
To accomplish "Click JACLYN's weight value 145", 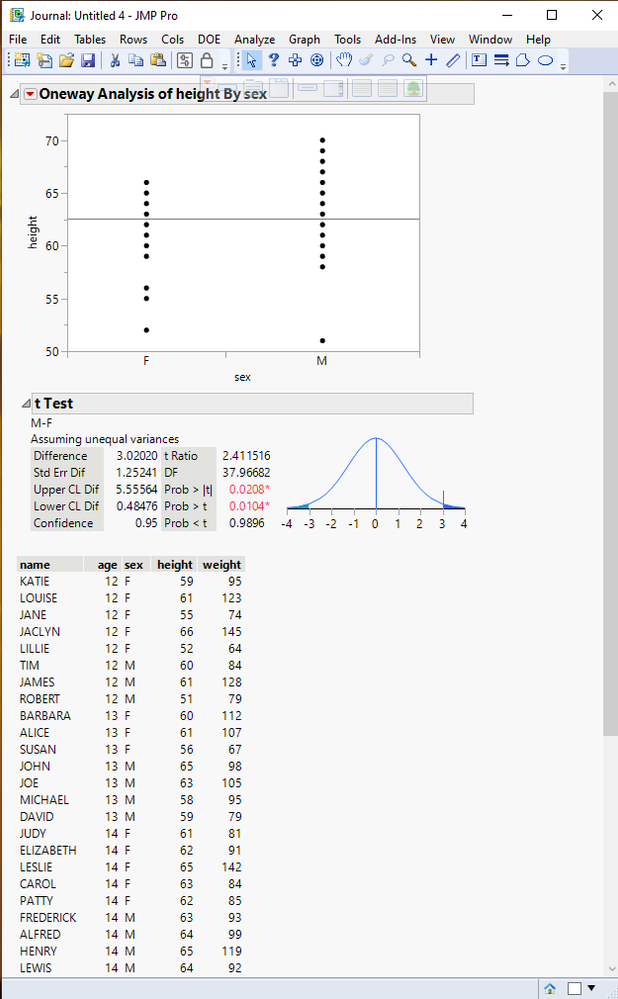I will click(232, 632).
